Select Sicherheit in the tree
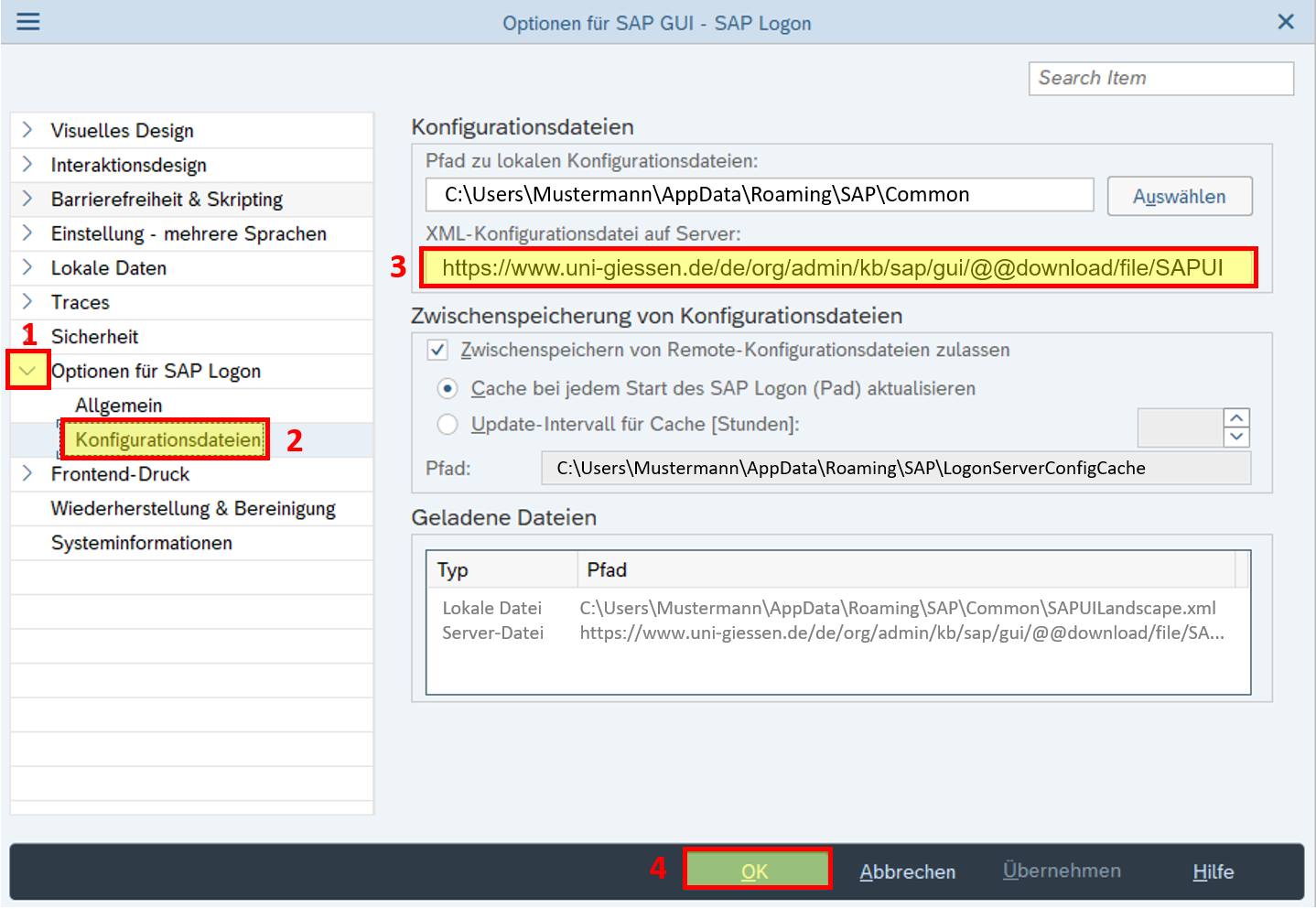Image resolution: width=1316 pixels, height=909 pixels. coord(95,336)
